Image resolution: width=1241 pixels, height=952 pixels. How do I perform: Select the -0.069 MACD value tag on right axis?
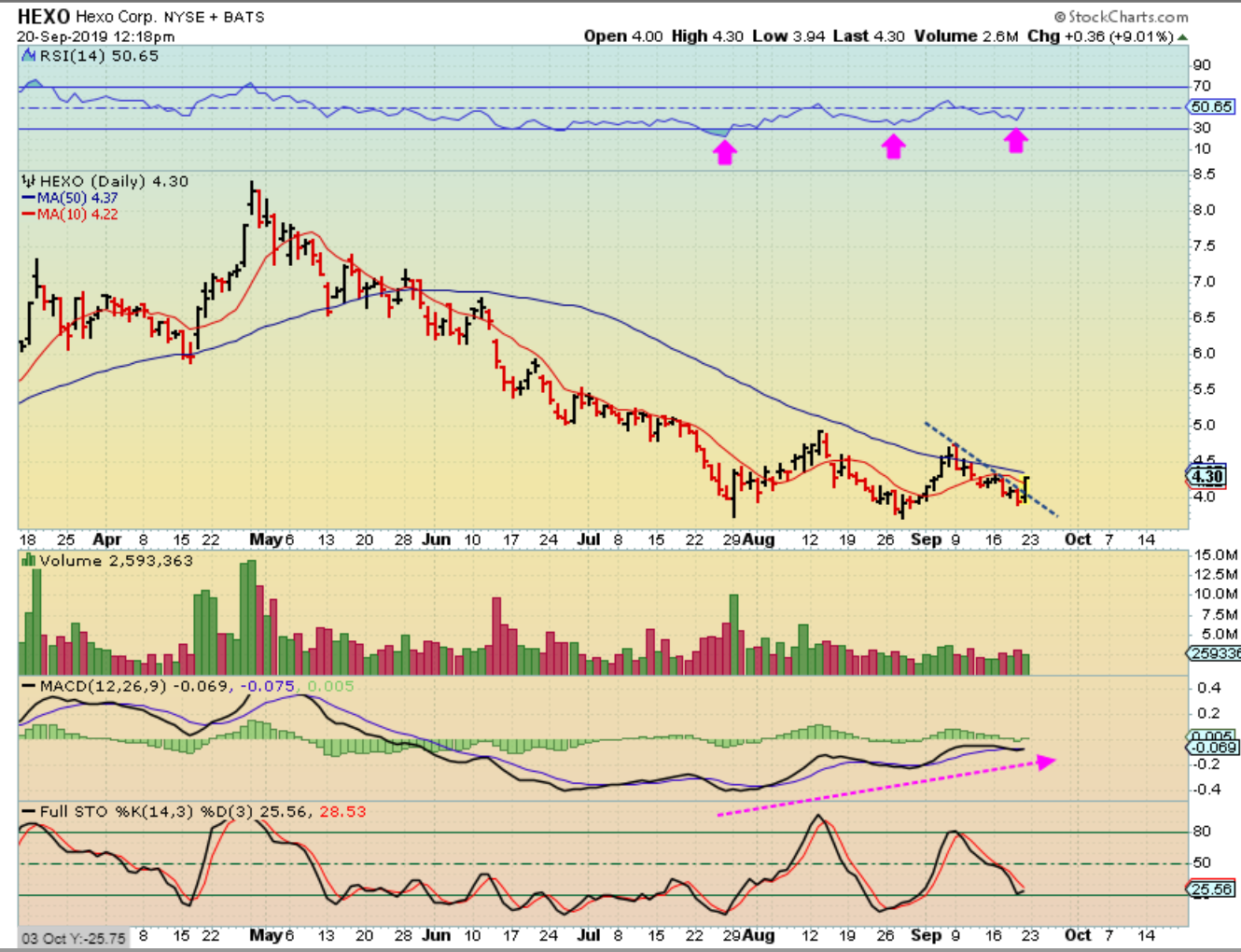[1213, 748]
